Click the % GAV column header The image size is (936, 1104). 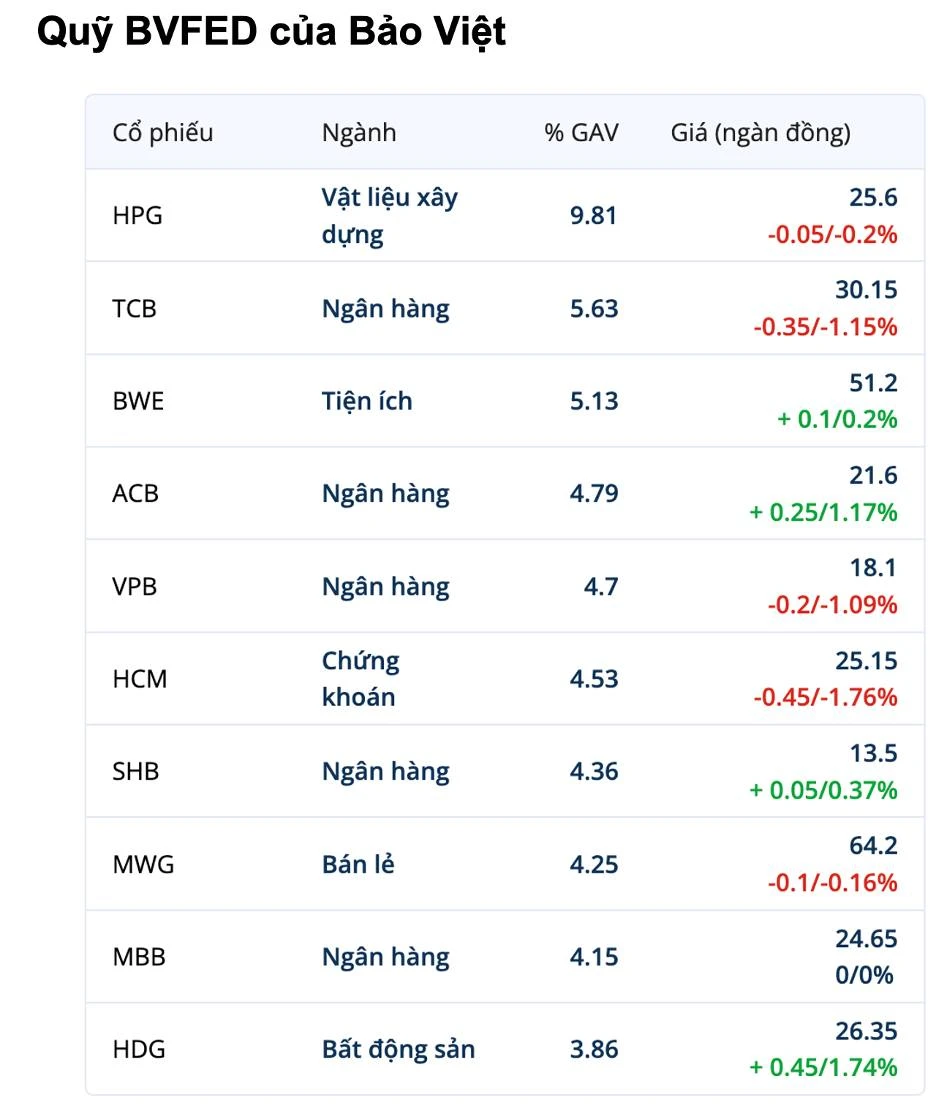tap(581, 132)
